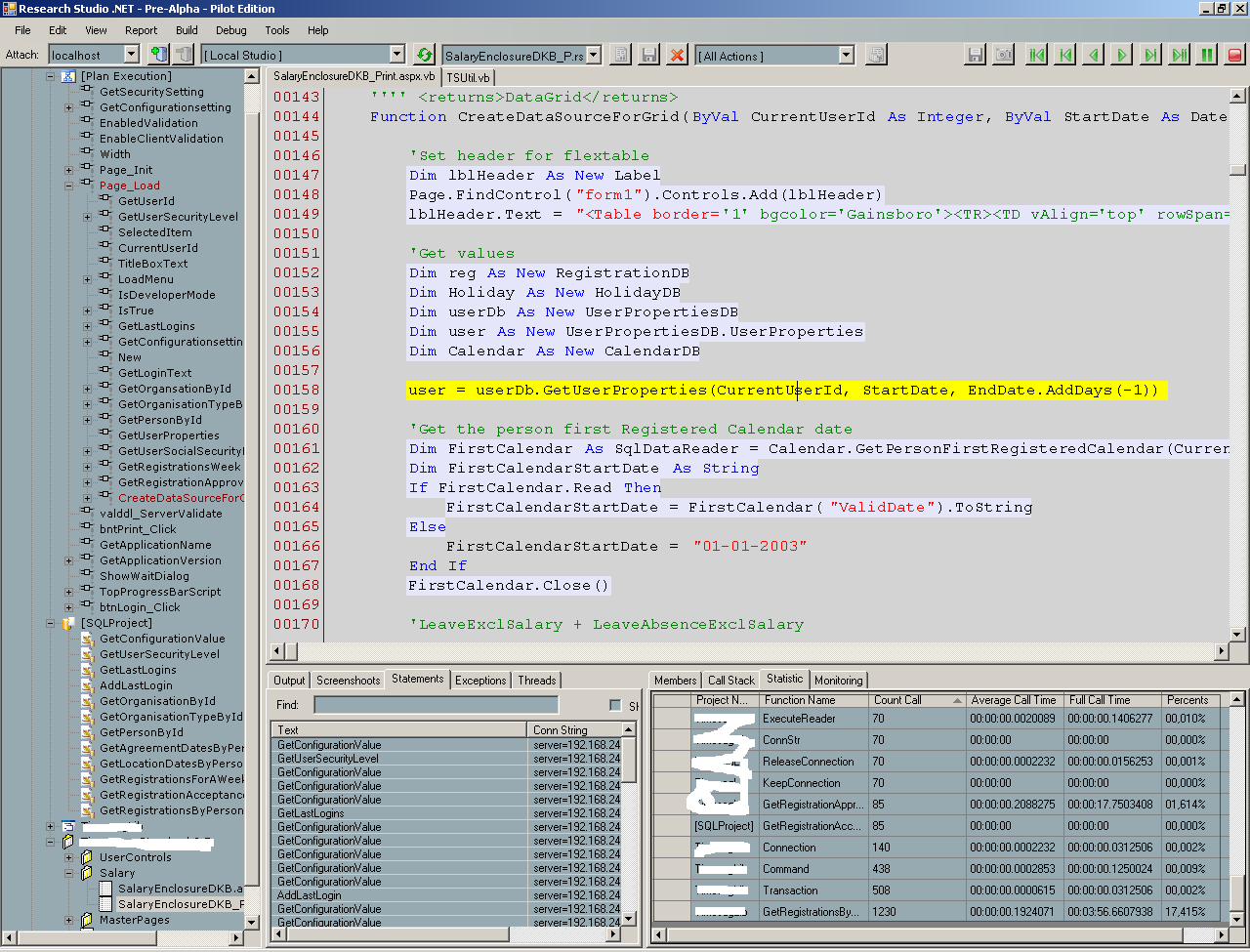Open the [Local Studio] dropdown
The height and width of the screenshot is (952, 1250).
(396, 56)
